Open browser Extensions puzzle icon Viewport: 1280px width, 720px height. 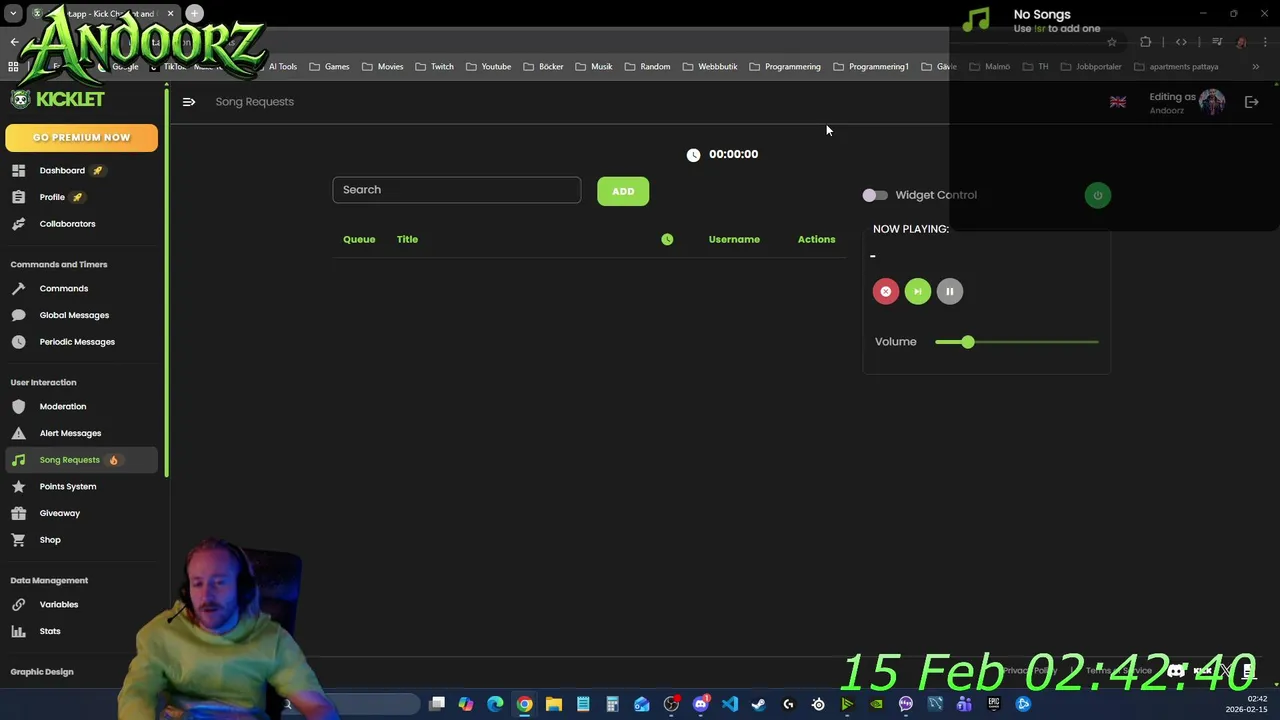(x=1145, y=42)
